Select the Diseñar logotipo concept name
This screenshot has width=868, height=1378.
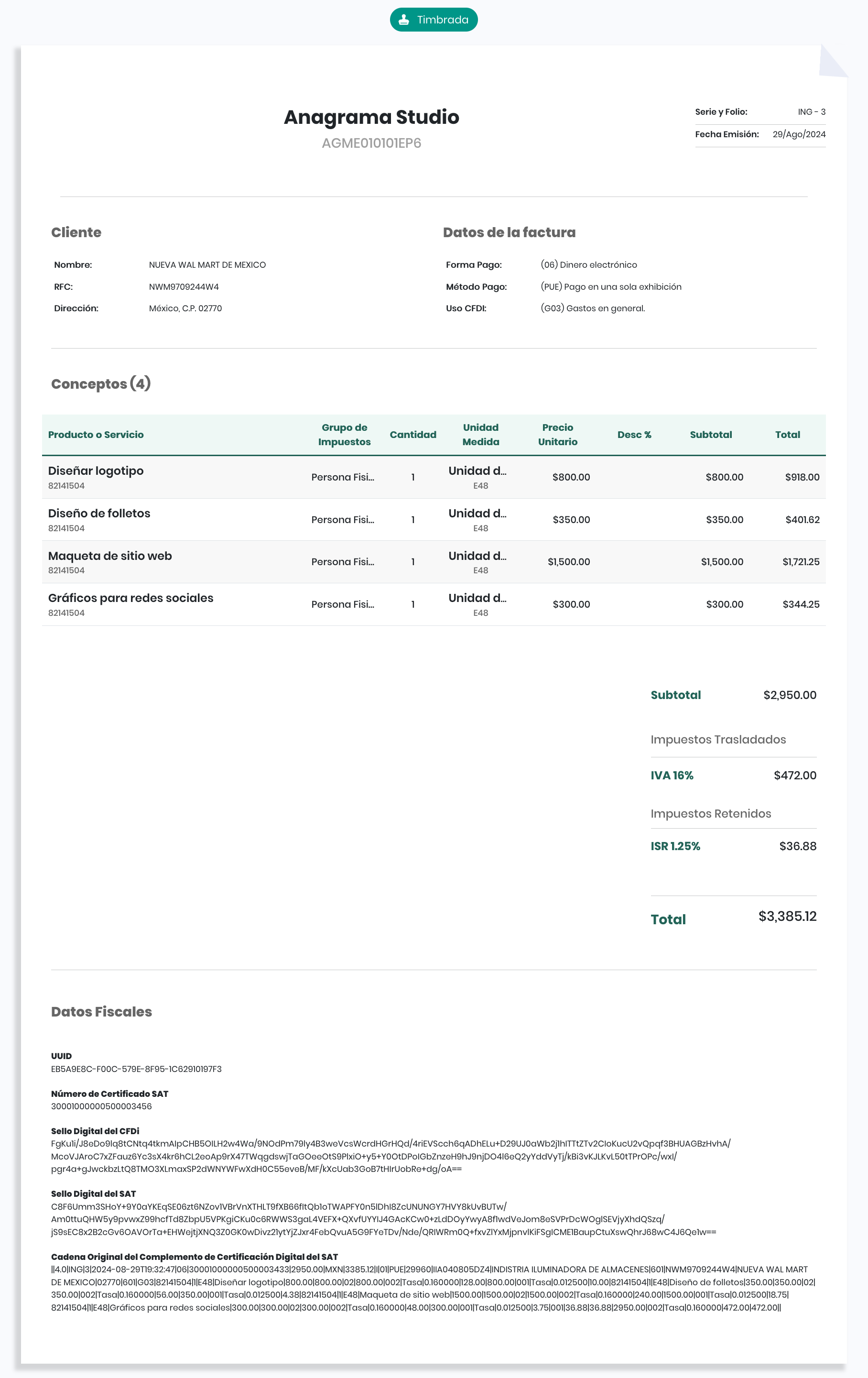pyautogui.click(x=96, y=471)
